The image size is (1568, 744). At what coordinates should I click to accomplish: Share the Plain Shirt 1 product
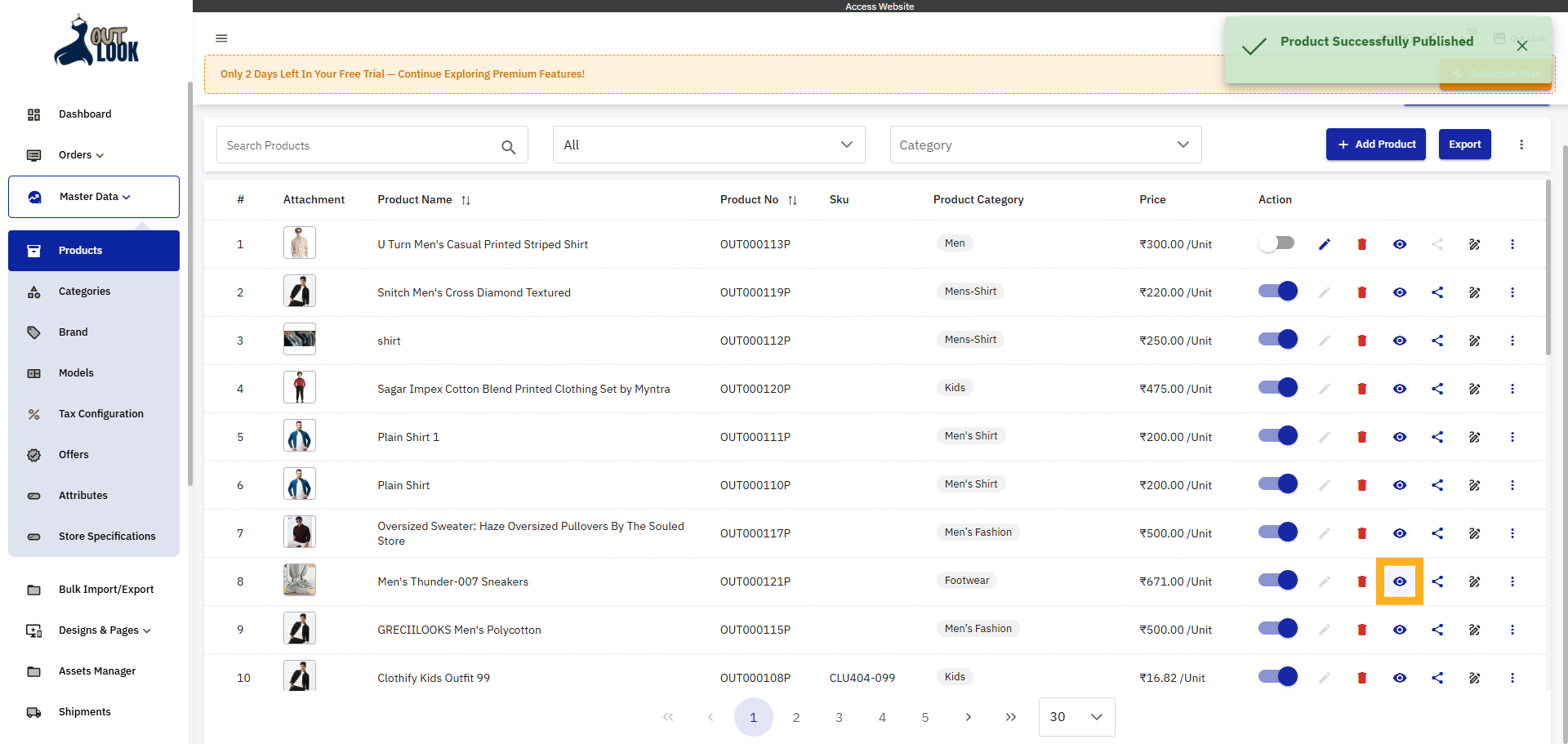tap(1437, 437)
